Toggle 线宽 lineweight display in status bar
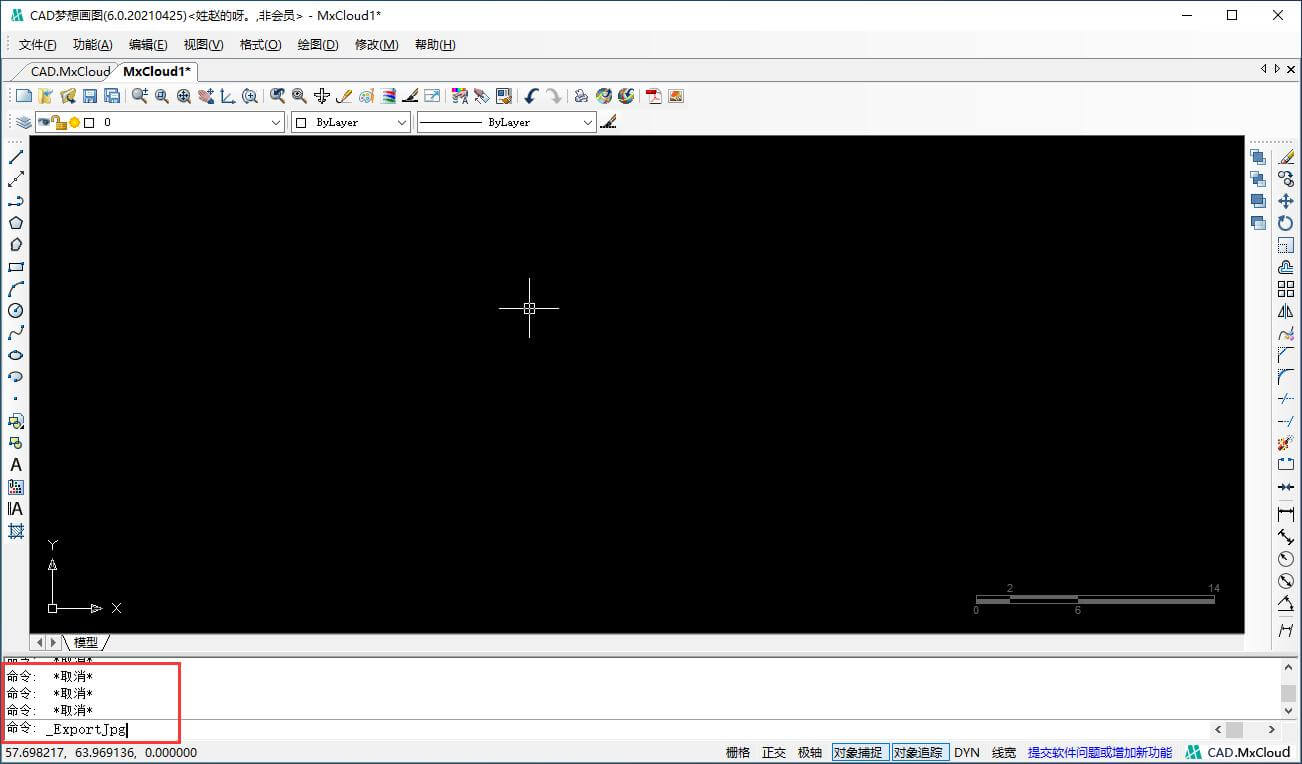The width and height of the screenshot is (1302, 764). pyautogui.click(x=1004, y=752)
